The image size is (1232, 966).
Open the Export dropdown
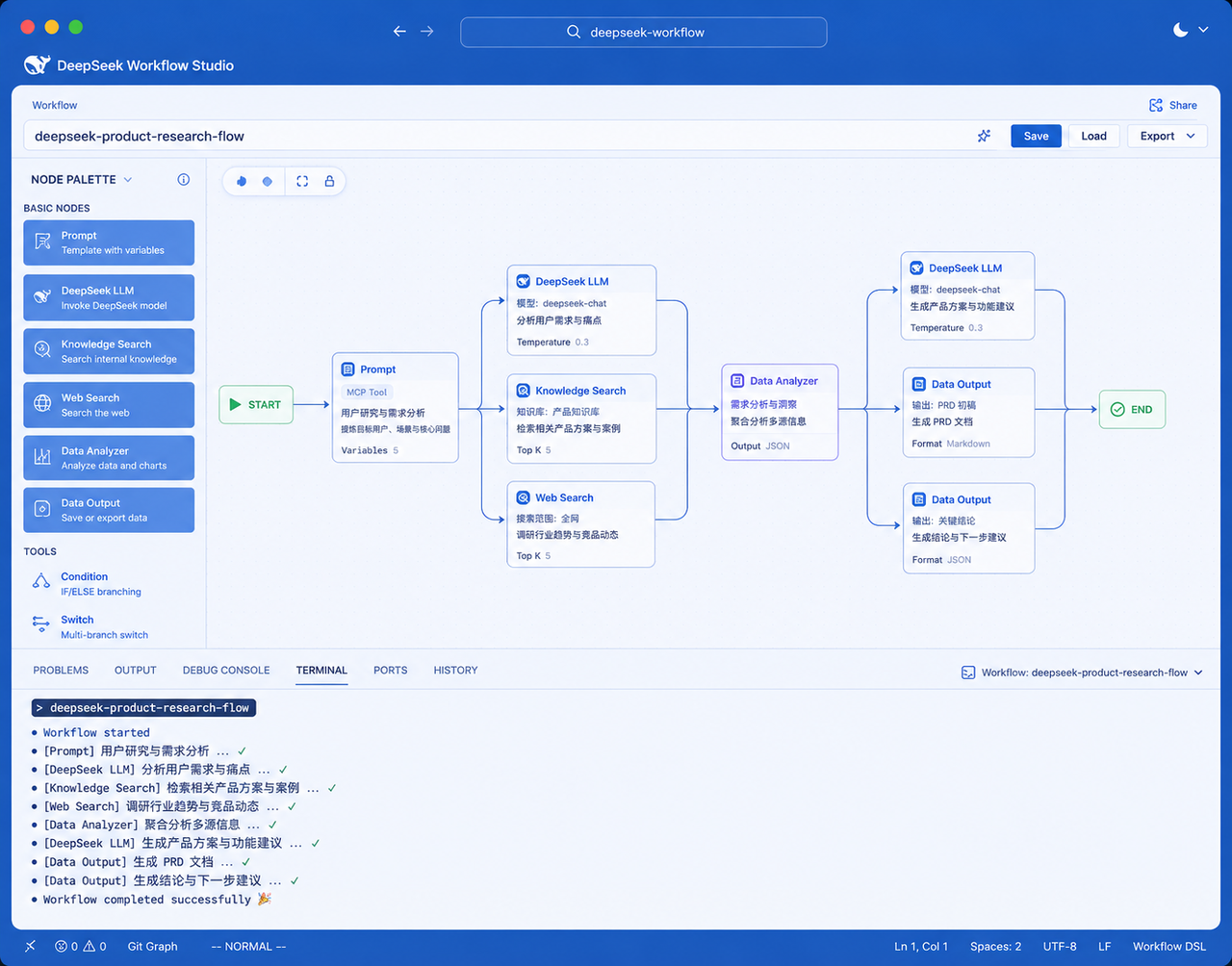coord(1168,136)
